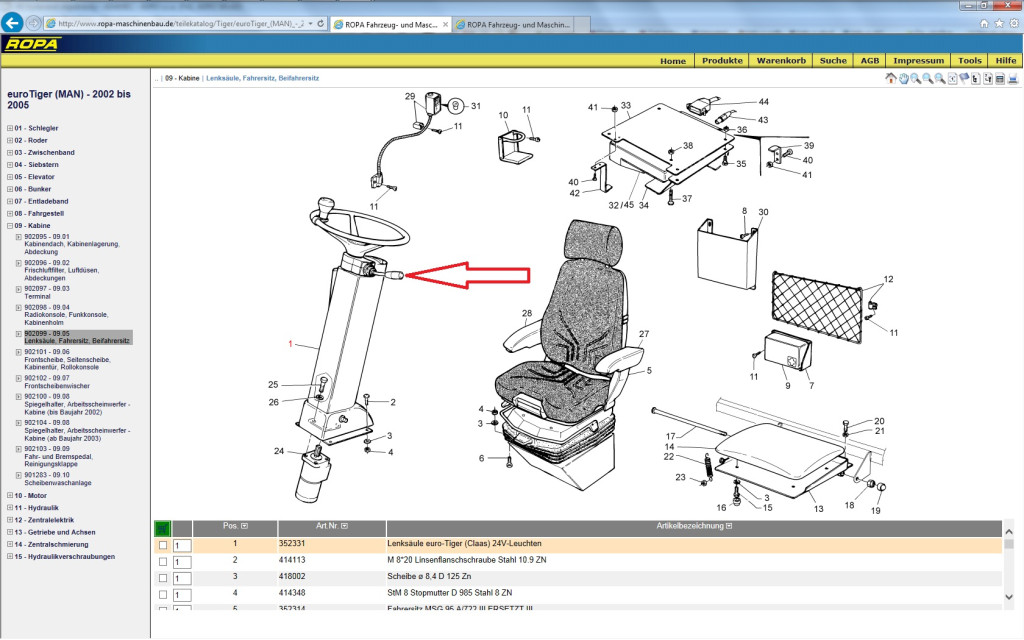The image size is (1024, 640).
Task: Tick the checkbox for article 414113
Action: [x=163, y=562]
